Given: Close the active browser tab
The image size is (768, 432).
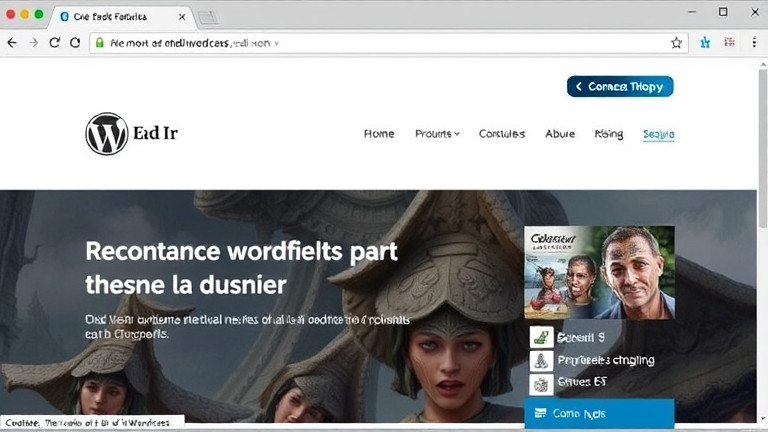Looking at the screenshot, I should (182, 17).
